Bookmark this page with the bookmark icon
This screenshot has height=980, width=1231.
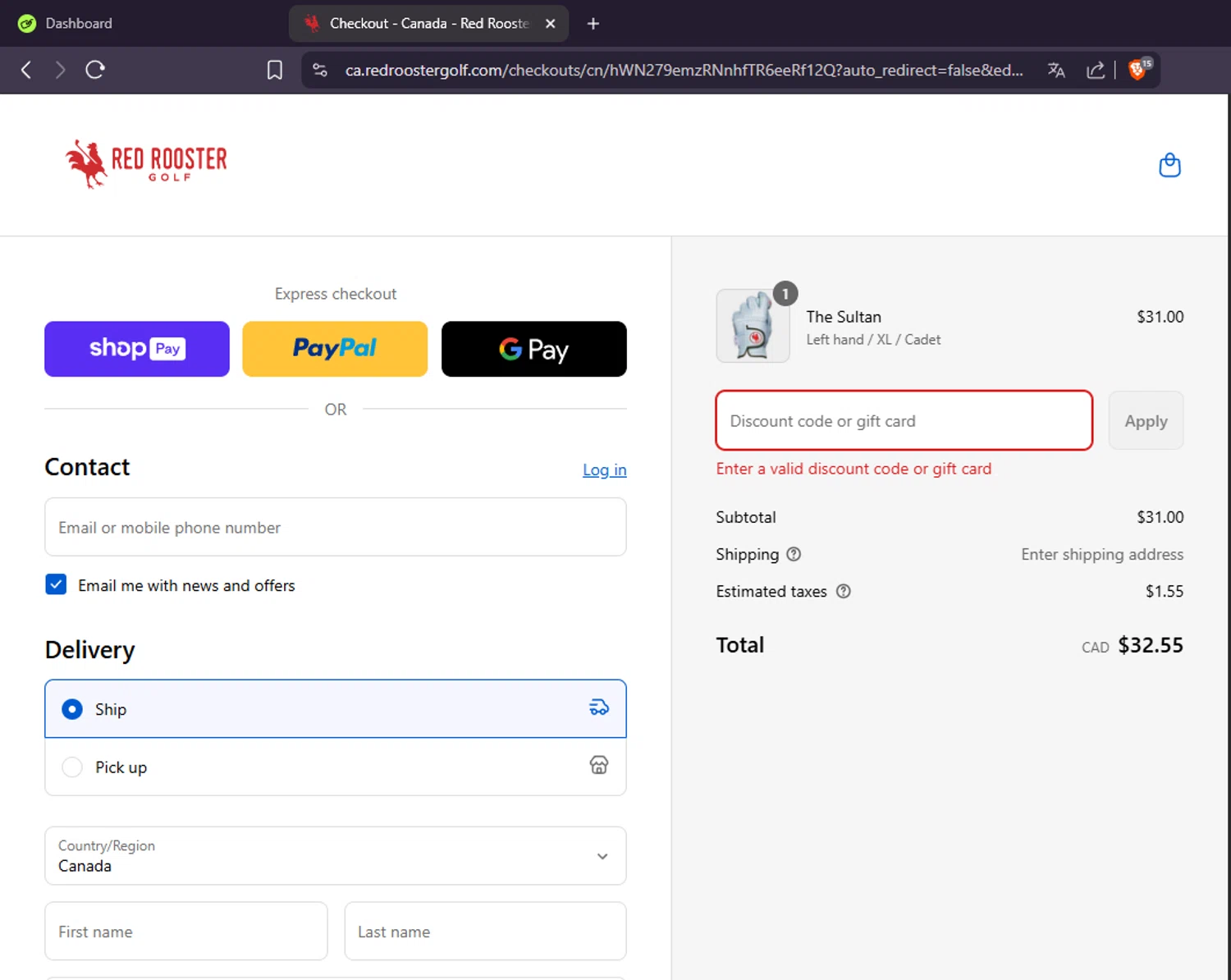pyautogui.click(x=275, y=71)
